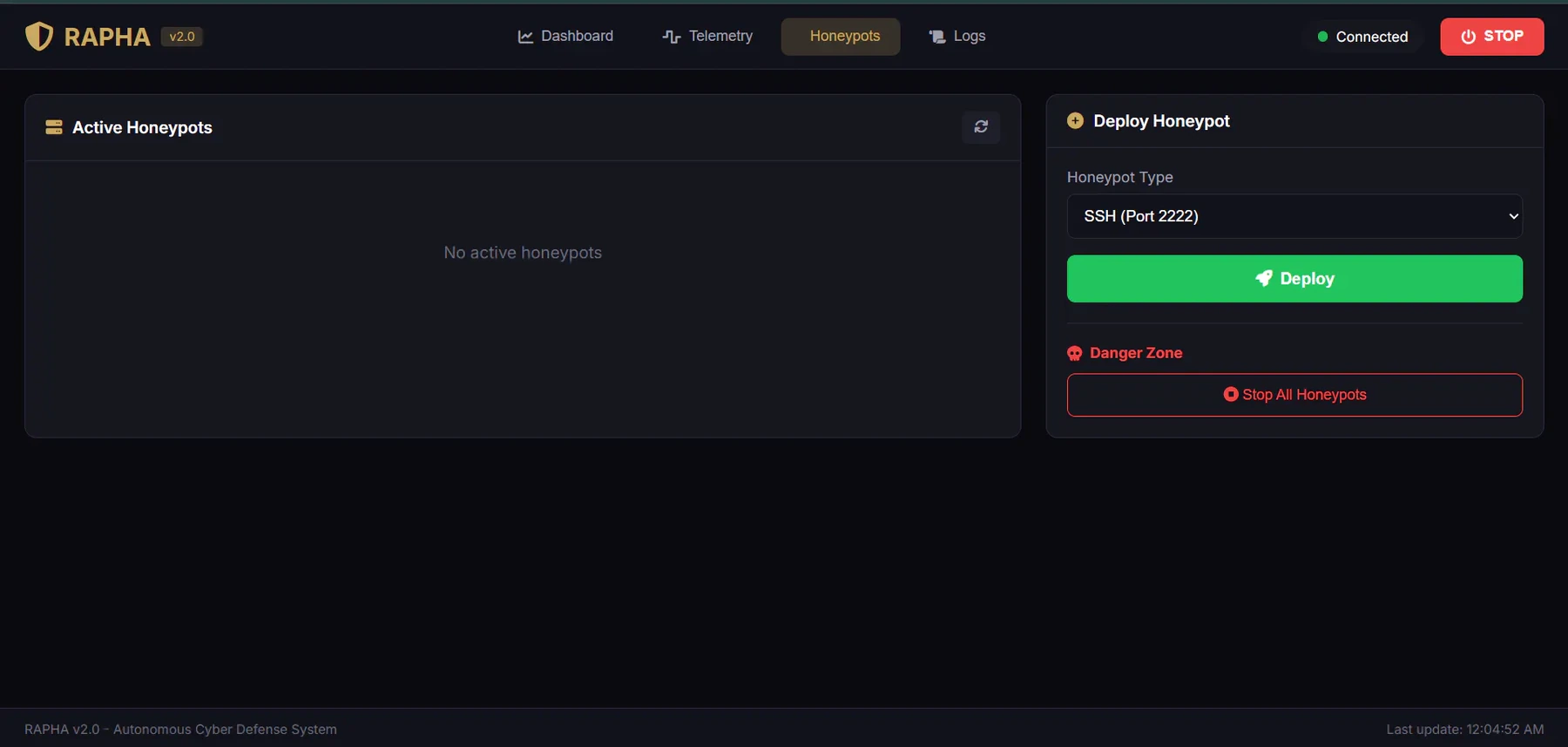This screenshot has height=747, width=1568.
Task: Click the dropdown chevron beside SSH (Port 2222)
Action: [x=1513, y=216]
